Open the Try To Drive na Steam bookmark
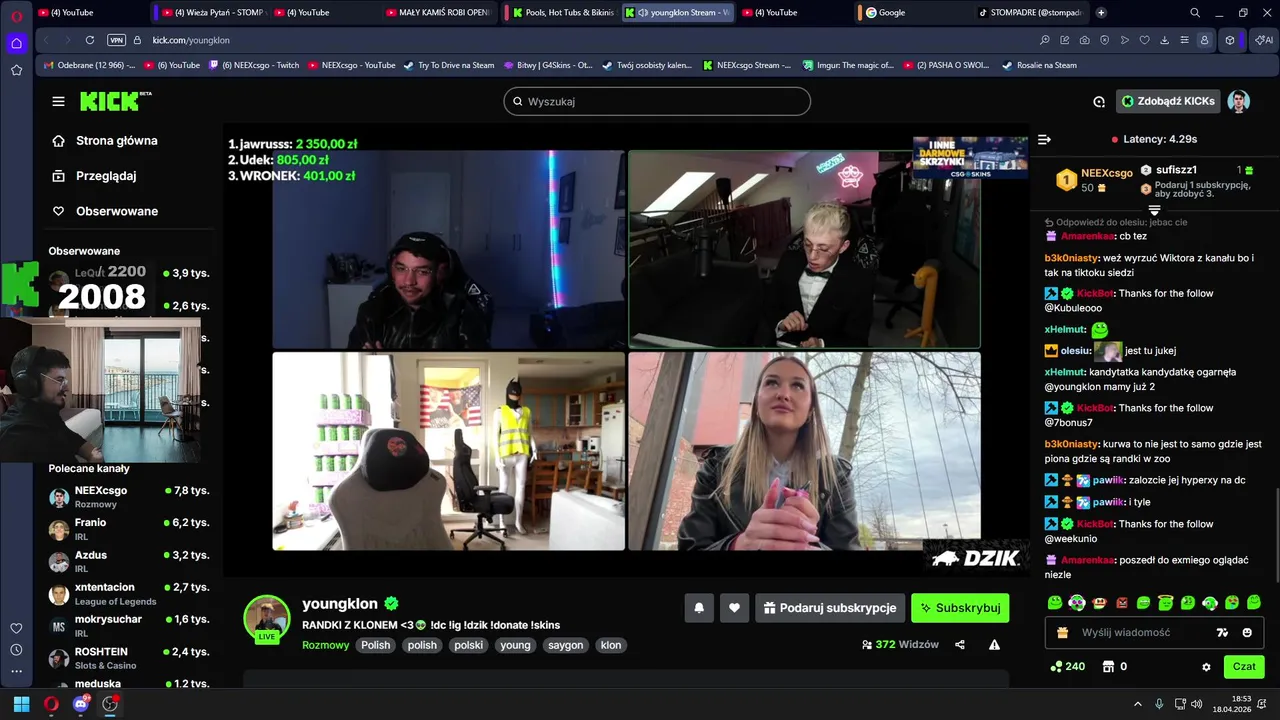 pyautogui.click(x=449, y=65)
